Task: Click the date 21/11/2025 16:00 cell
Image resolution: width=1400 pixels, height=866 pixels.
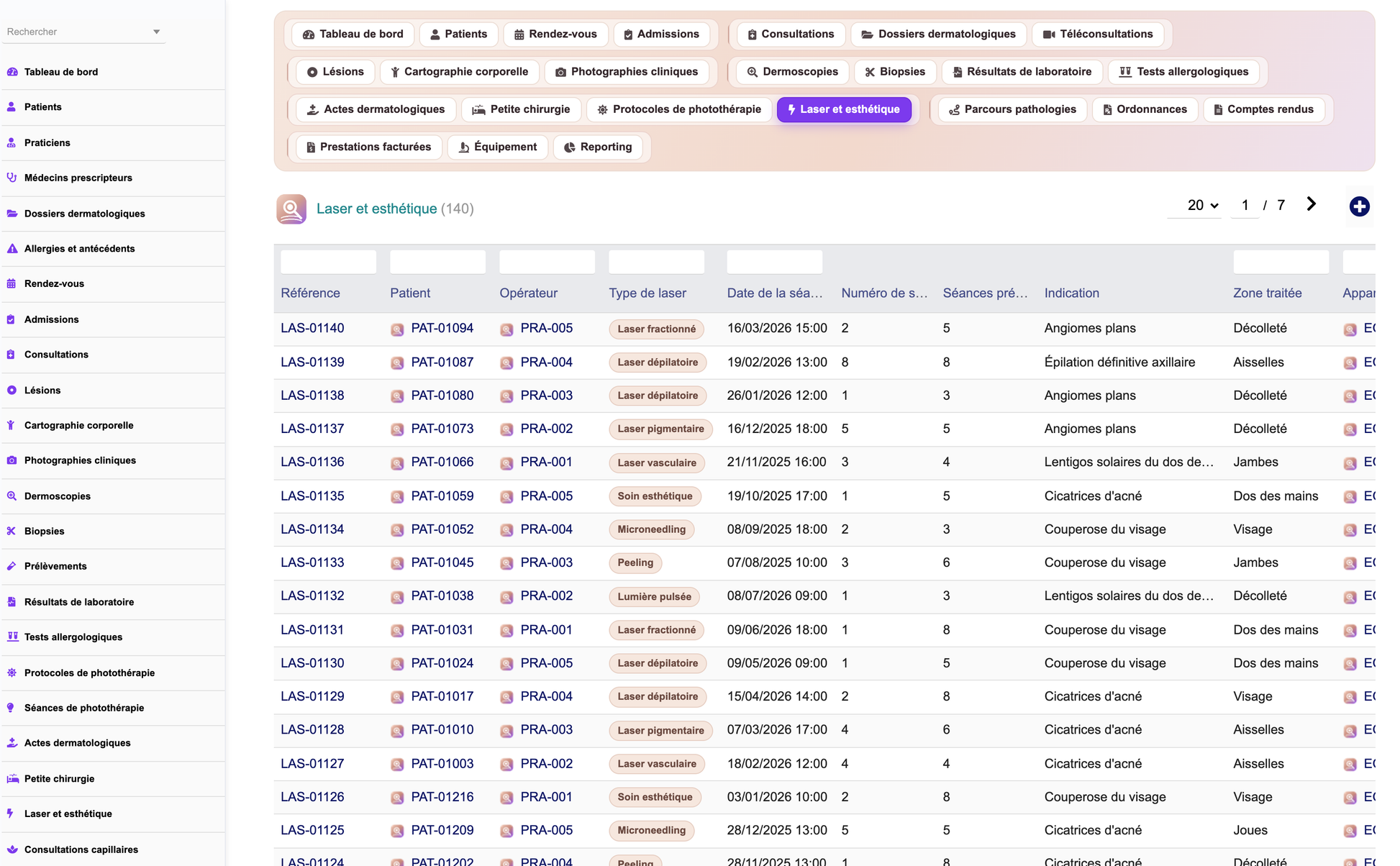Action: [776, 462]
